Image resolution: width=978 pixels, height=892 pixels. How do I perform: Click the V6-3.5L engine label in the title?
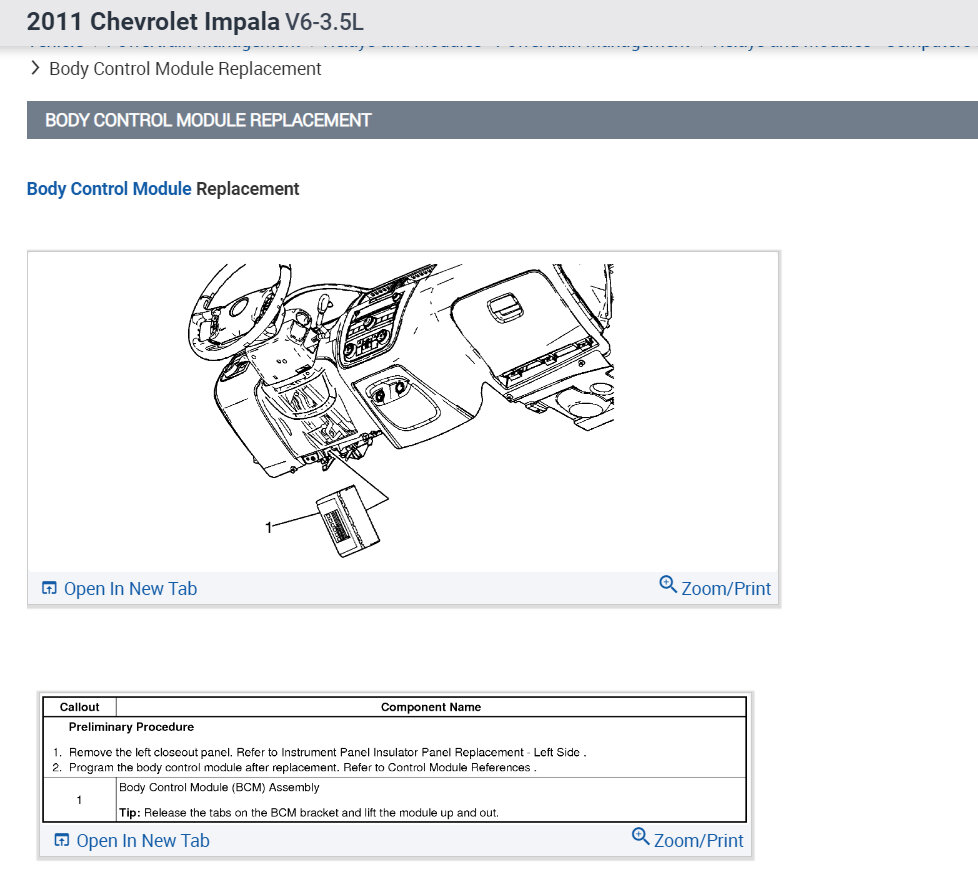click(x=324, y=22)
